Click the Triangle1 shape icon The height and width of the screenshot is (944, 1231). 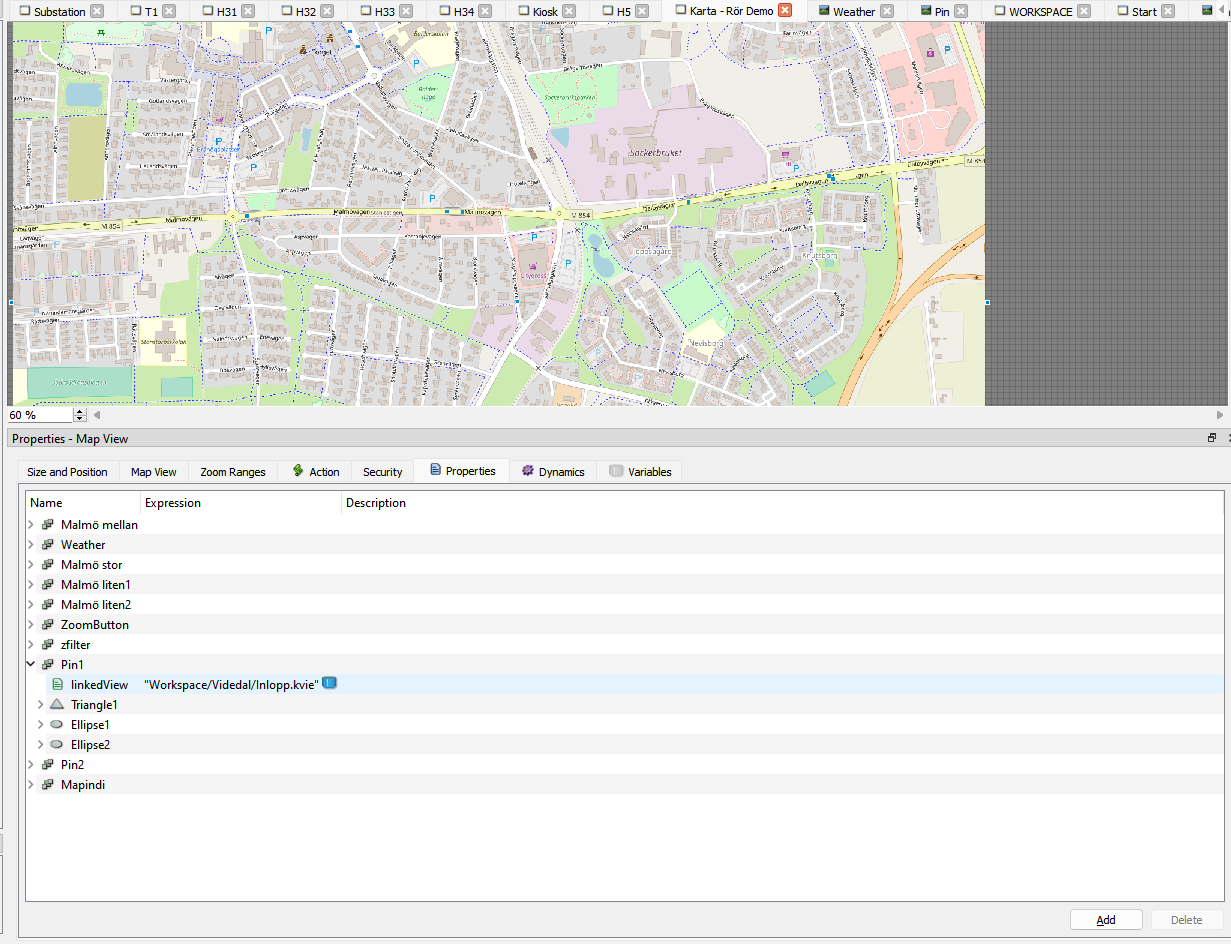tap(57, 705)
